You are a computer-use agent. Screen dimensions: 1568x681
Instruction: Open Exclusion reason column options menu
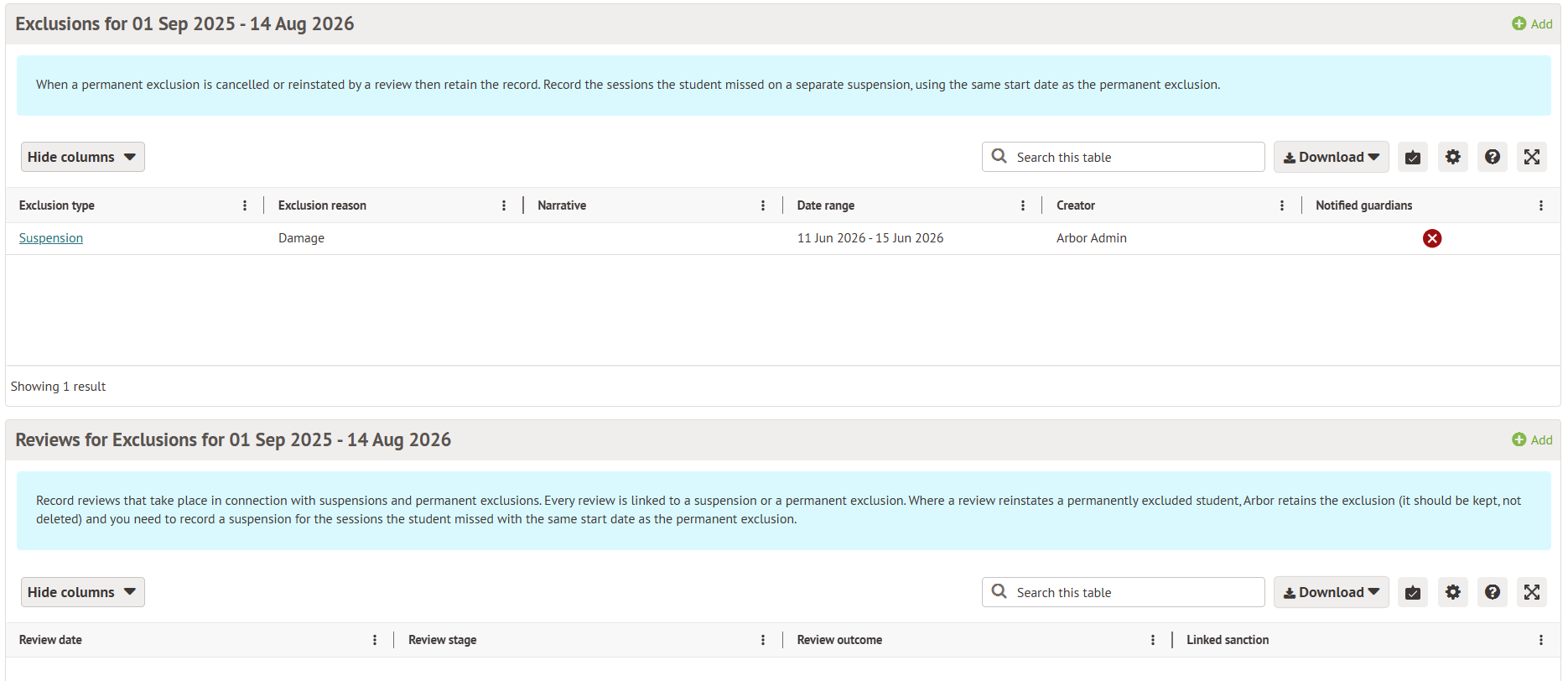504,205
